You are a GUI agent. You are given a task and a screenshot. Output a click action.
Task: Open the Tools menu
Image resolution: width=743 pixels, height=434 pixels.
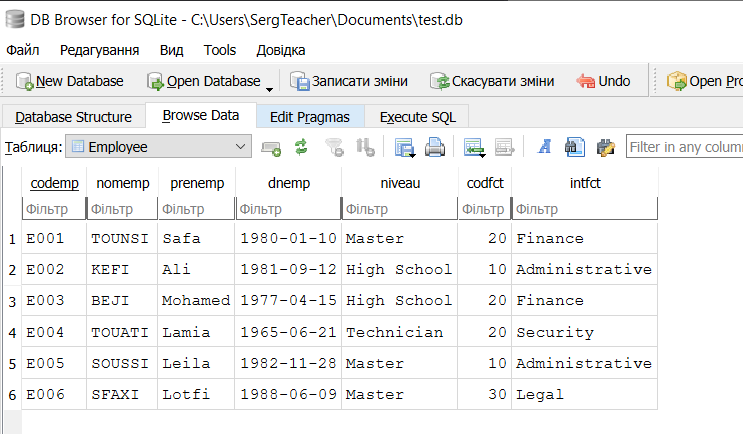tap(220, 50)
